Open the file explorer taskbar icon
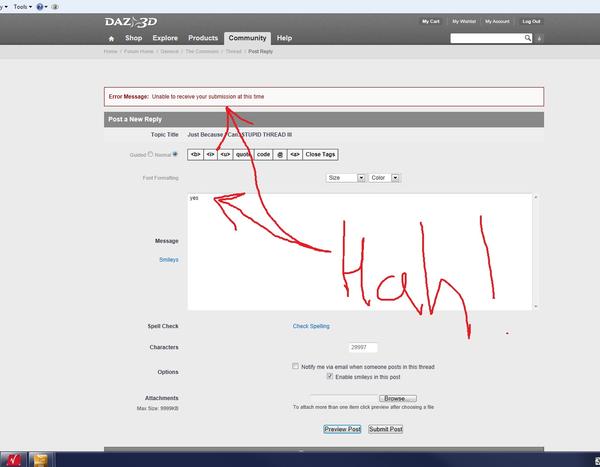Screen dimensions: 600x467 pyautogui.click(x=40, y=460)
